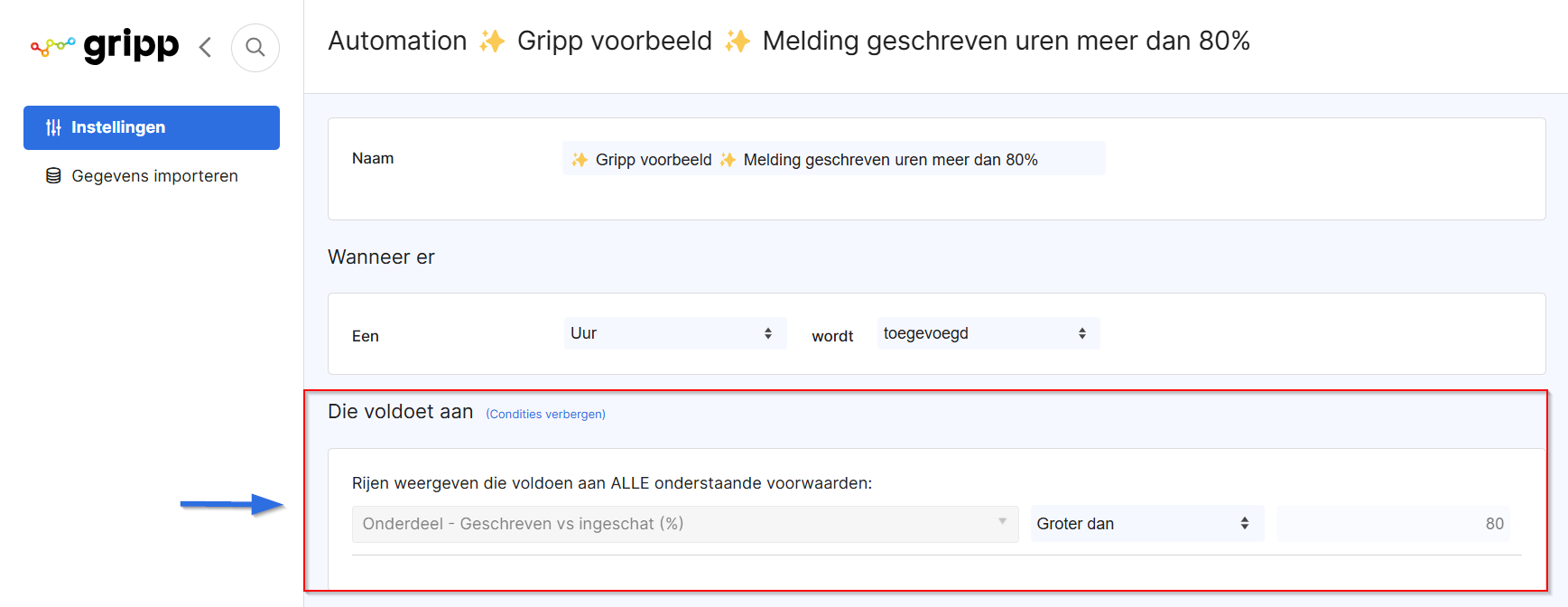Open search via the magnifying glass icon

click(x=255, y=47)
